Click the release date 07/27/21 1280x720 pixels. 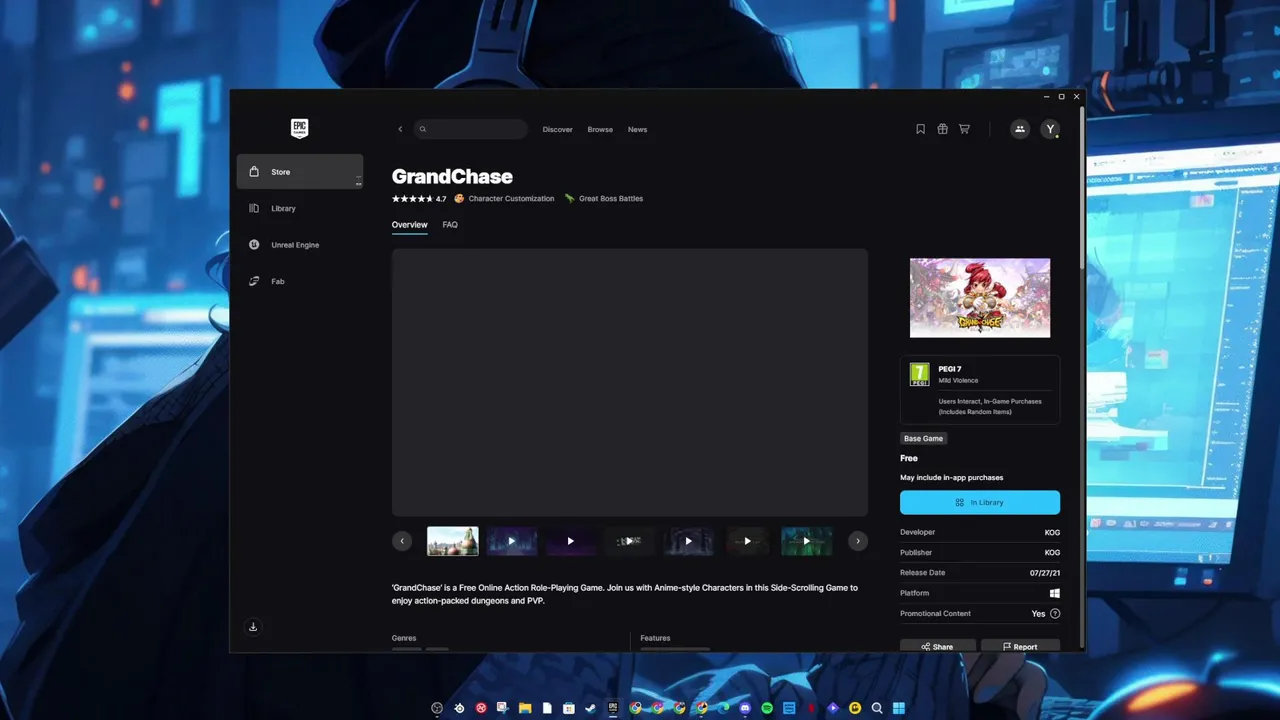(1045, 573)
